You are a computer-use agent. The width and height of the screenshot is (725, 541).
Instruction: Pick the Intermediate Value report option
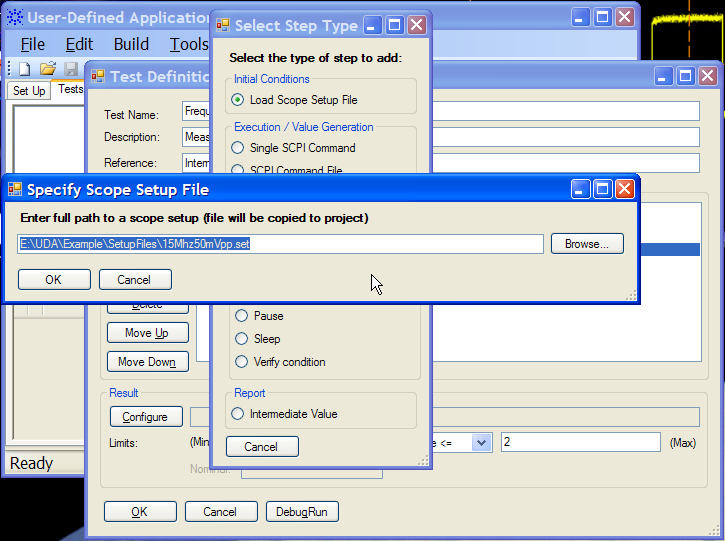tap(238, 414)
